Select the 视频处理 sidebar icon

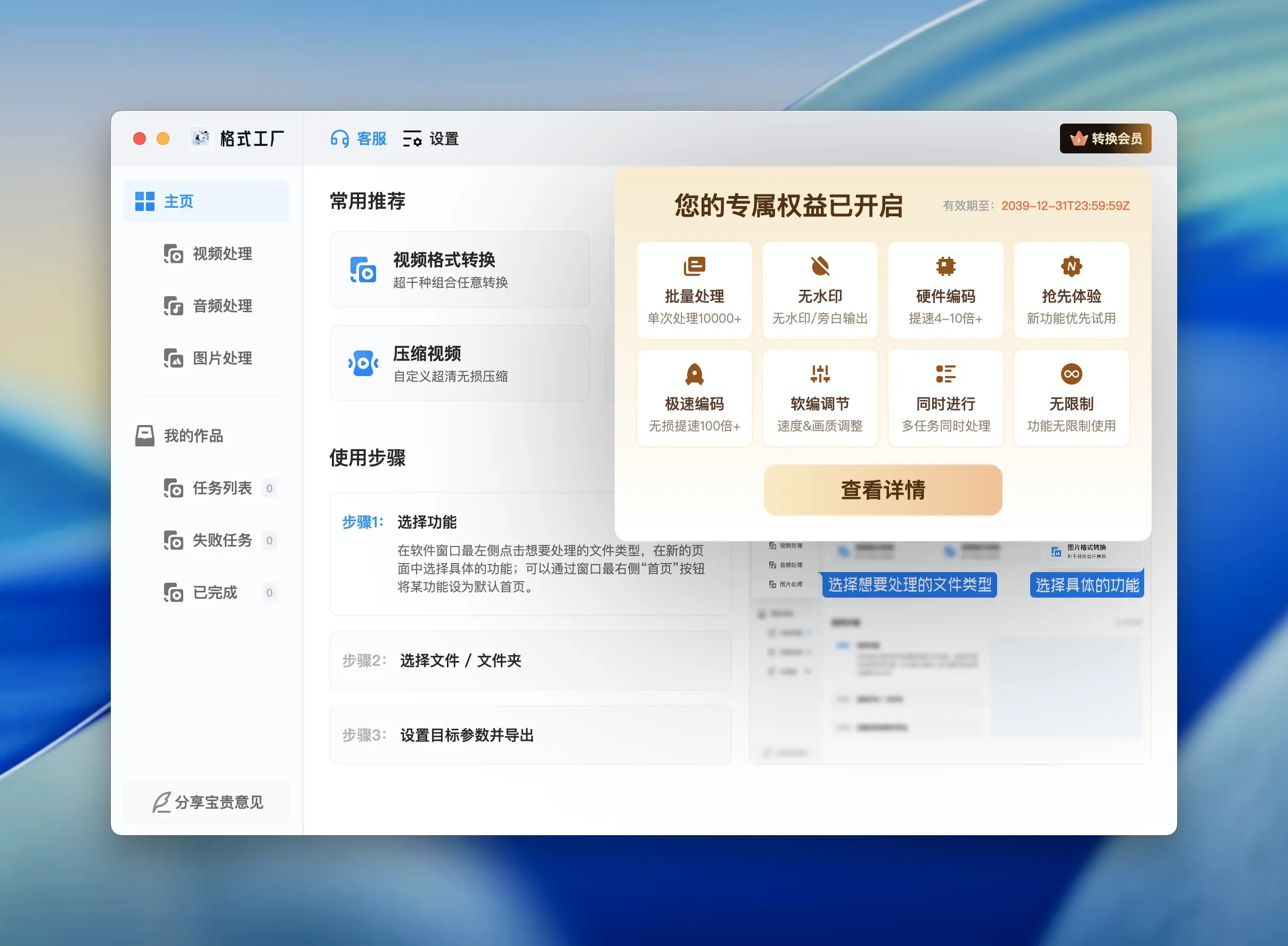[173, 254]
